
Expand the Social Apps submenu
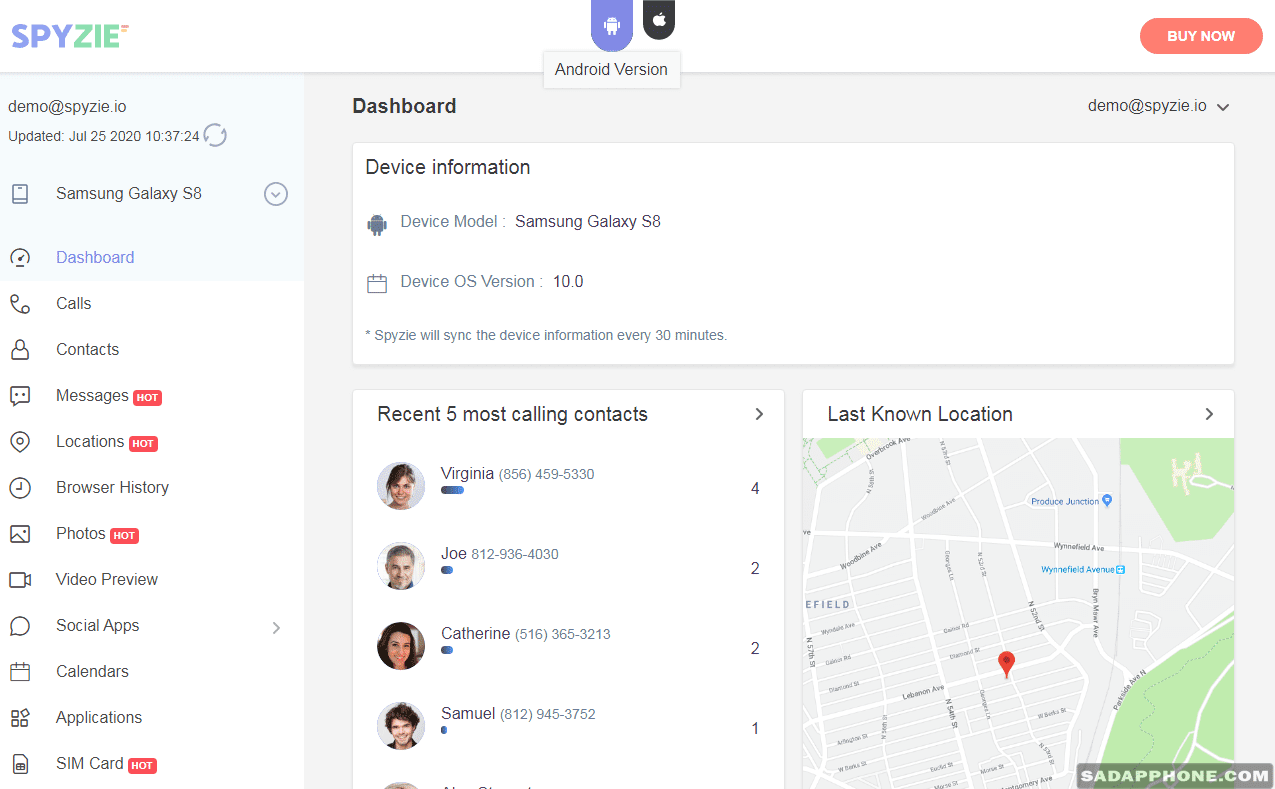pyautogui.click(x=276, y=627)
